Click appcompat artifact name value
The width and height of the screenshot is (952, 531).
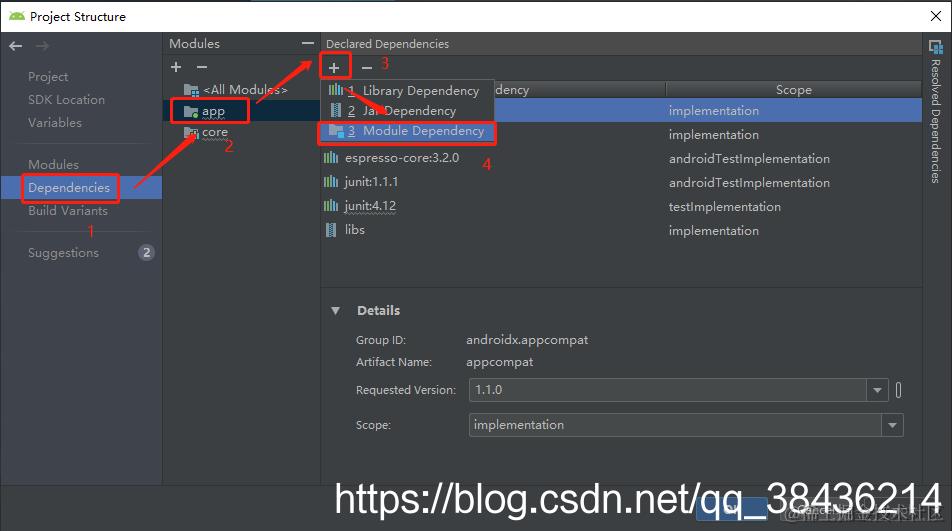pyautogui.click(x=500, y=362)
